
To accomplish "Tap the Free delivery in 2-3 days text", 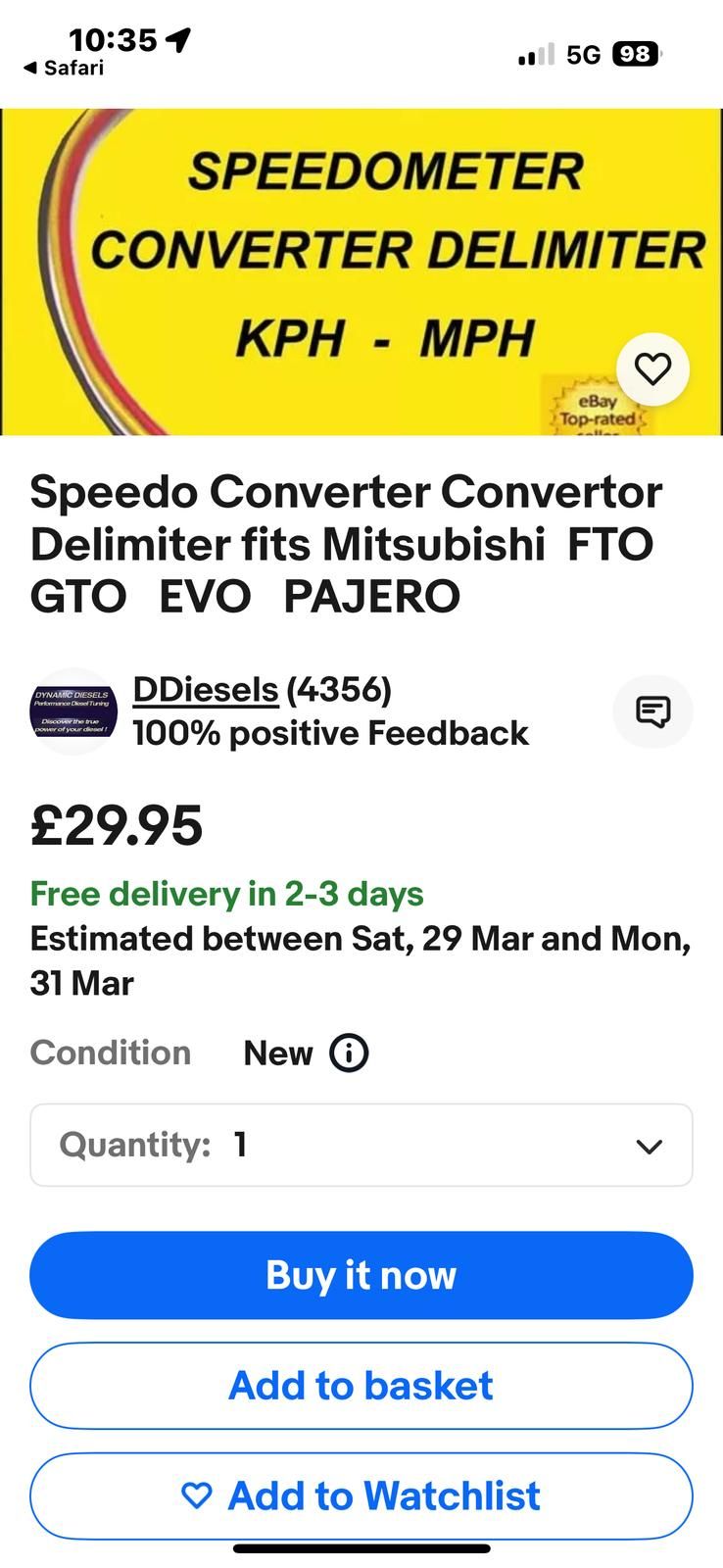I will pyautogui.click(x=227, y=894).
